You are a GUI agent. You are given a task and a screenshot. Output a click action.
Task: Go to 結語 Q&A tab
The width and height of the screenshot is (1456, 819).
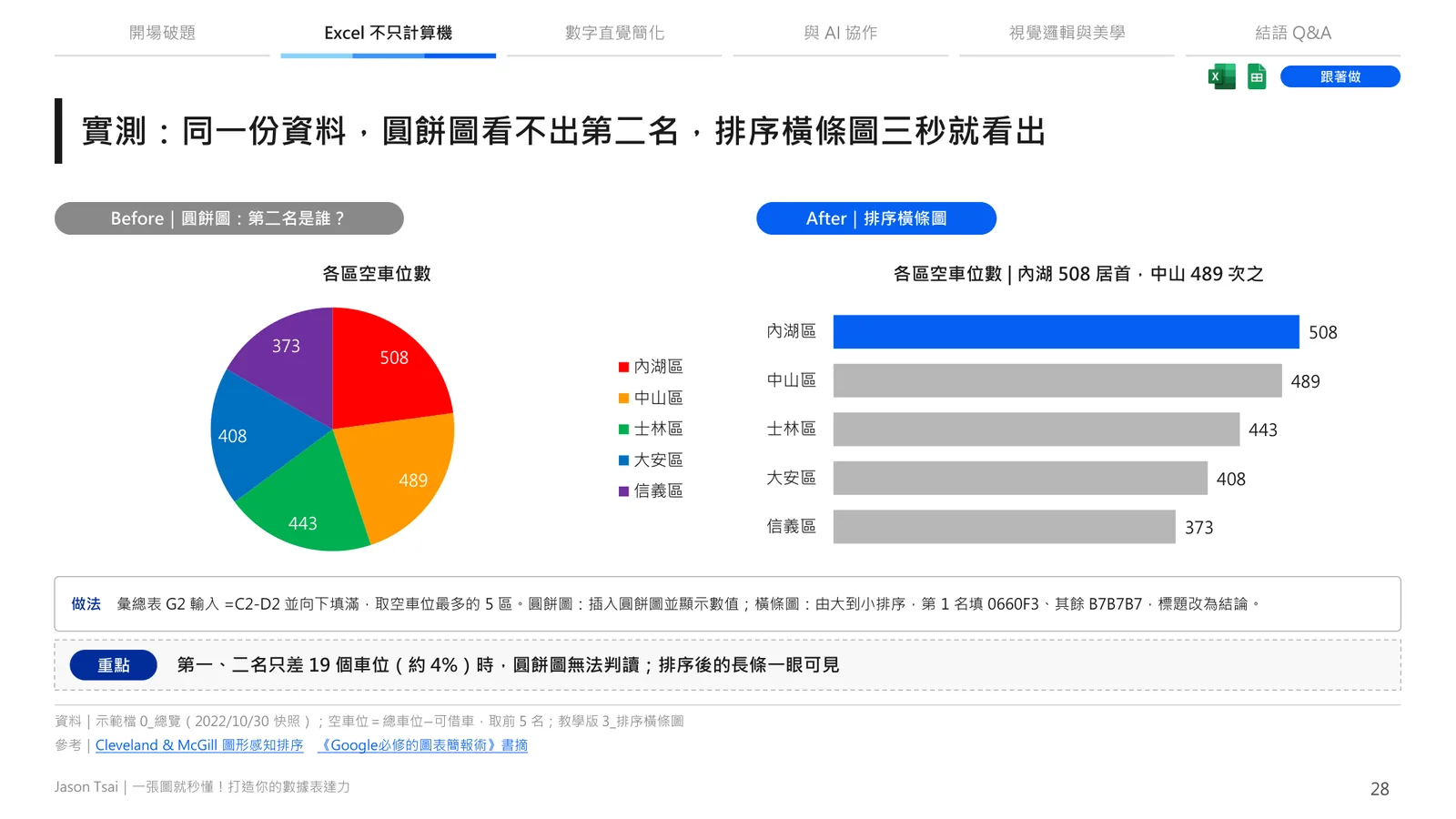tap(1292, 33)
